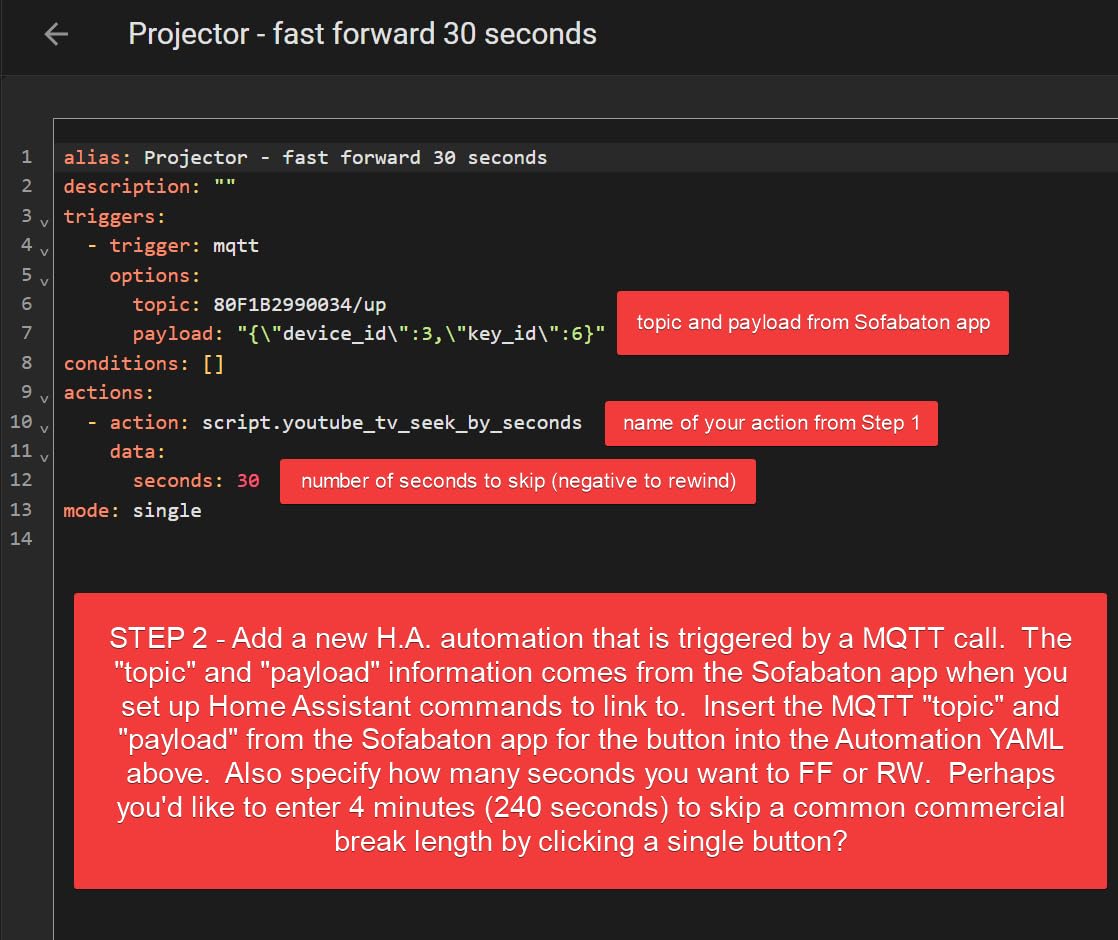
Task: Click line number 14 in gutter
Action: tap(22, 539)
